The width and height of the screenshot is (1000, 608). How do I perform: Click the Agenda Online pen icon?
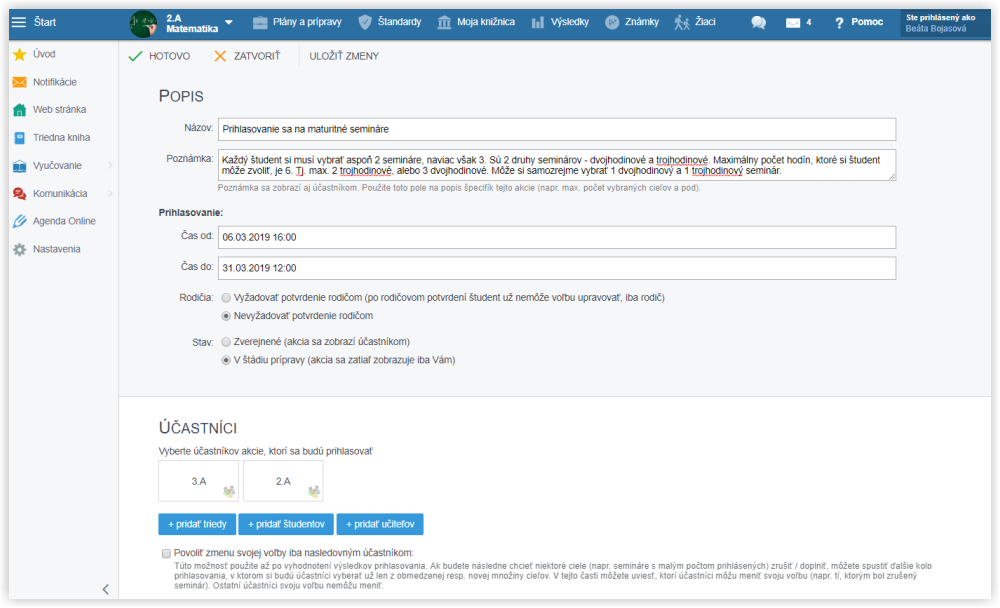pos(20,221)
